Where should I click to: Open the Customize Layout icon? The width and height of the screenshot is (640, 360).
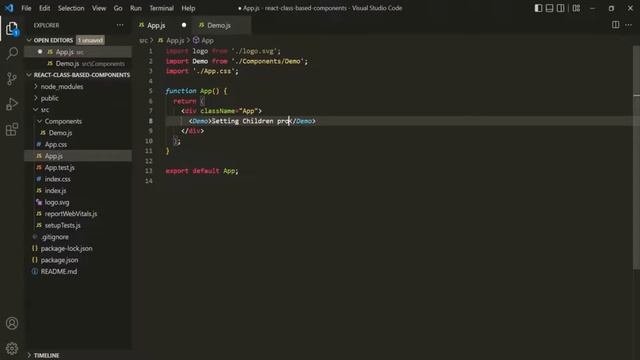(x=576, y=8)
